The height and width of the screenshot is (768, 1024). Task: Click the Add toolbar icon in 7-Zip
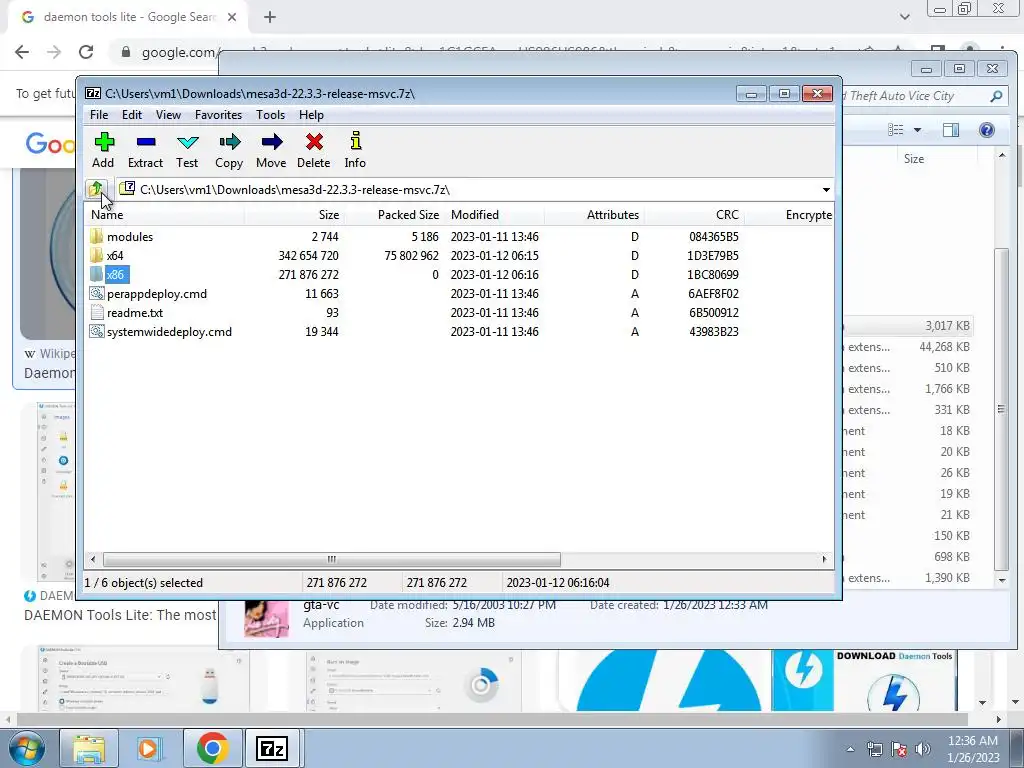tap(103, 142)
